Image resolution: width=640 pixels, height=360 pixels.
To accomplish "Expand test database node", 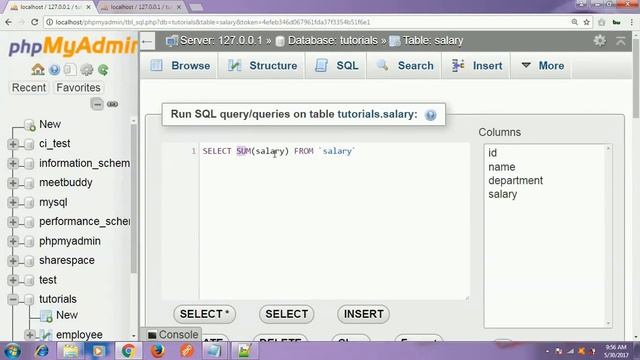I will tap(13, 280).
